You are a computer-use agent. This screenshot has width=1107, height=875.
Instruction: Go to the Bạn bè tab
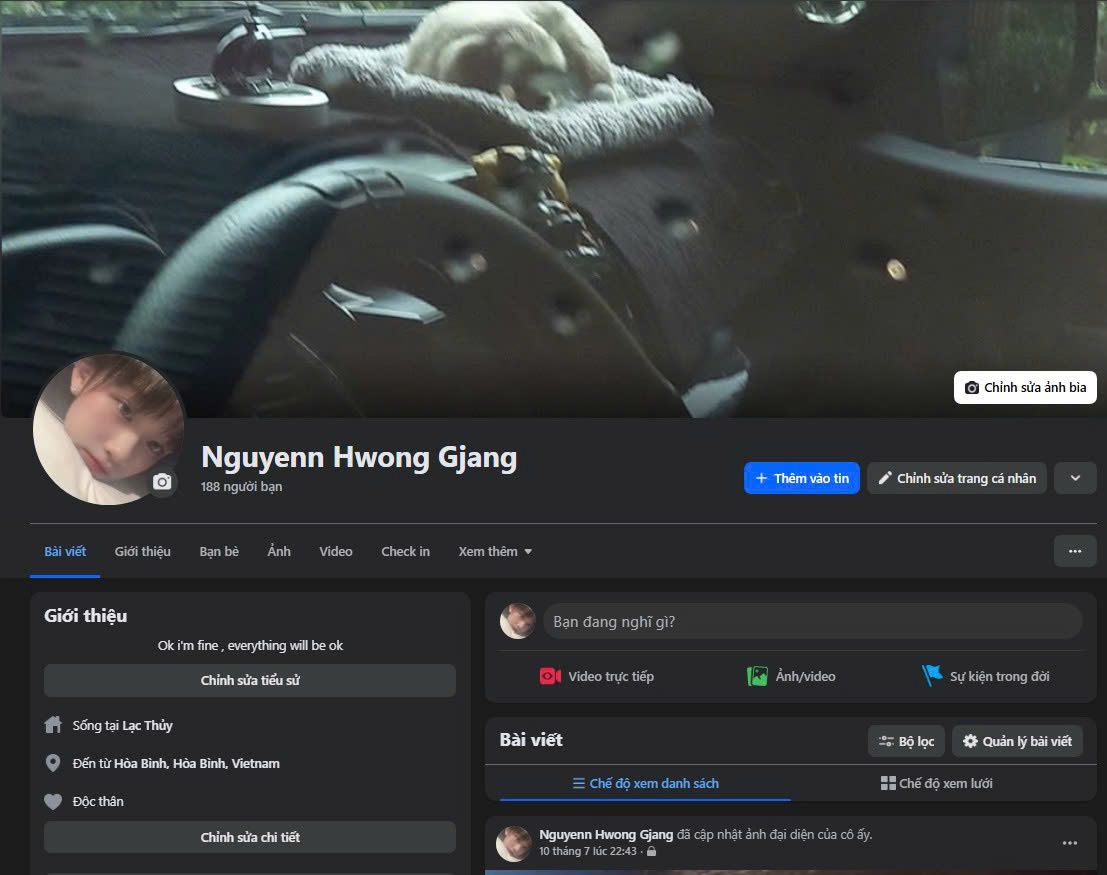[x=219, y=551]
